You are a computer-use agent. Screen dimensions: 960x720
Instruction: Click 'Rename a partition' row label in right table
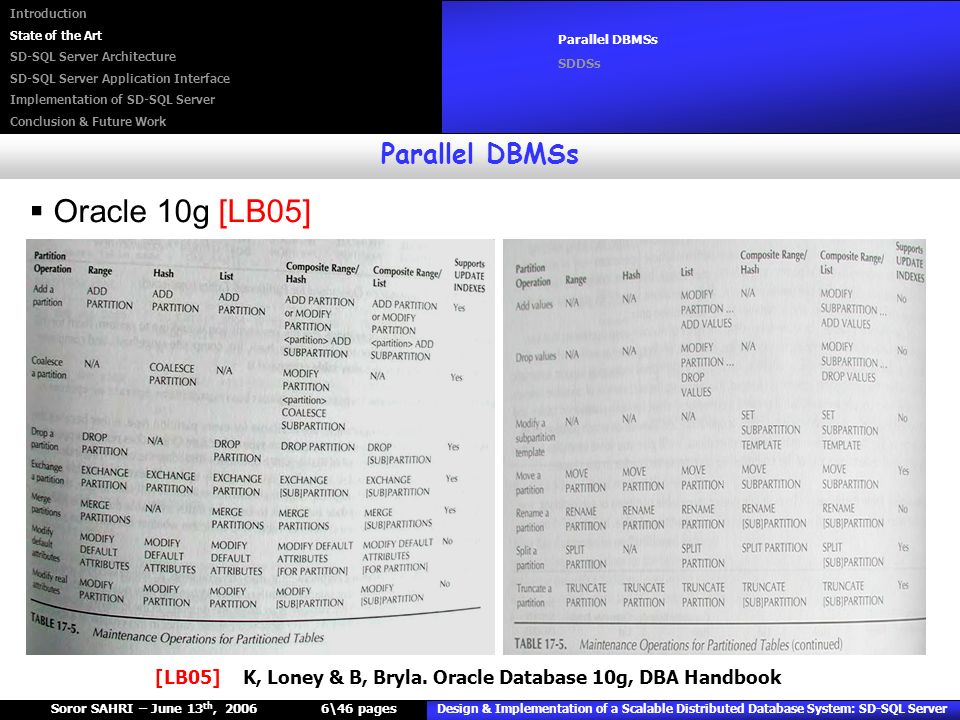pos(532,520)
